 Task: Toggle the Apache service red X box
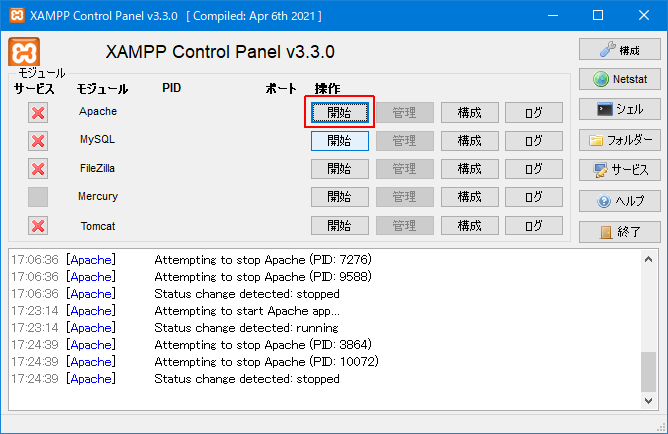[x=38, y=113]
